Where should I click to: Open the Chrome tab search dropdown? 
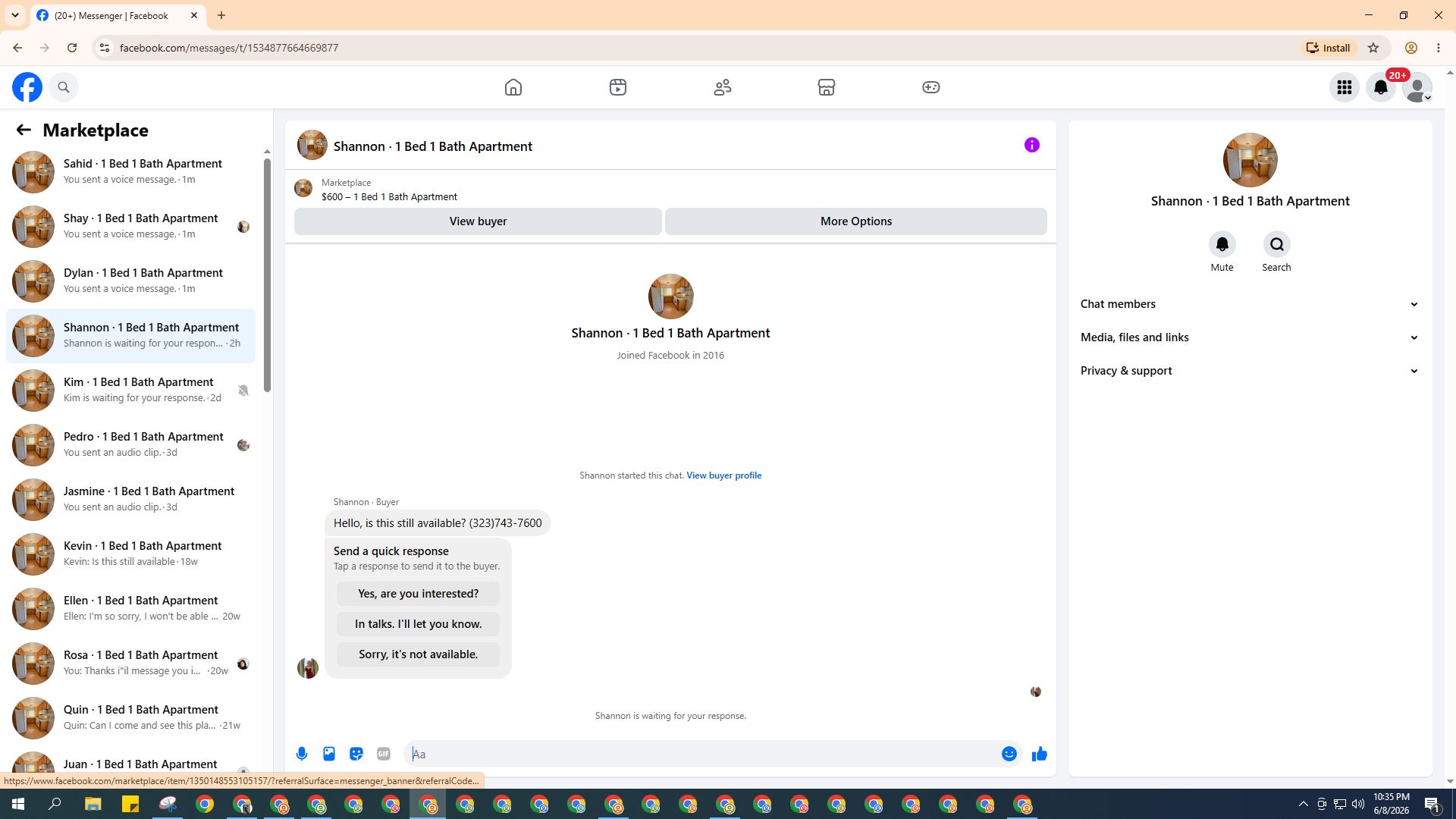tap(15, 15)
